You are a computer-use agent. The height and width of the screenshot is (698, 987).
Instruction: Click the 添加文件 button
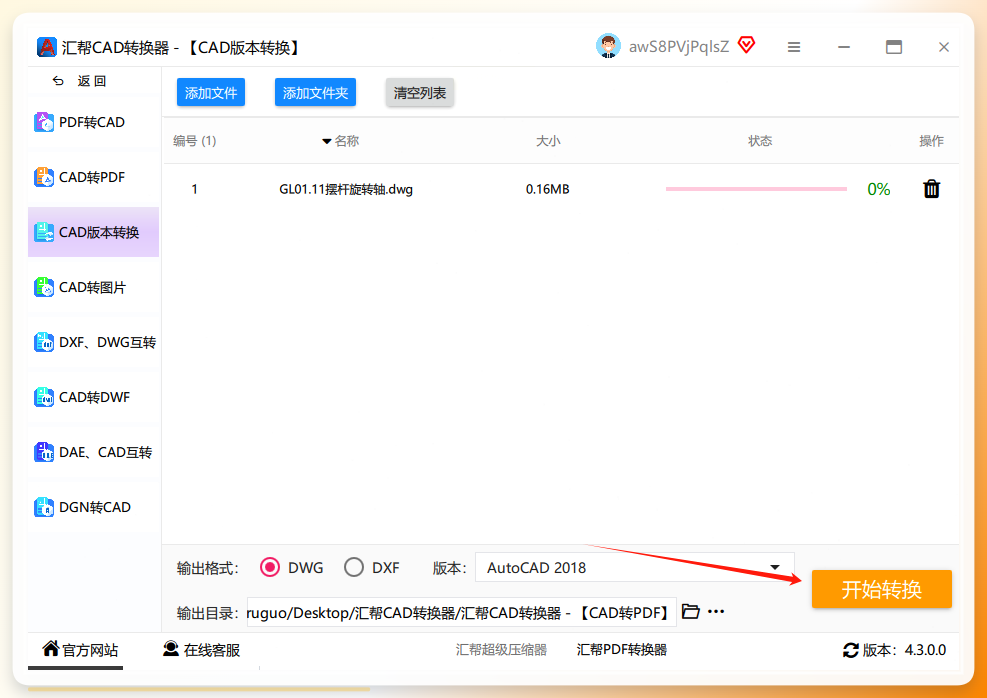[x=211, y=93]
